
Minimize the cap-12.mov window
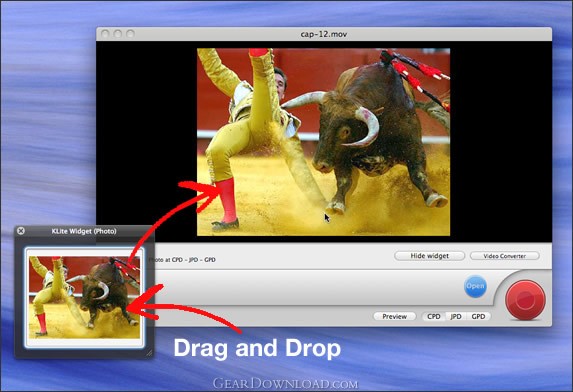118,34
